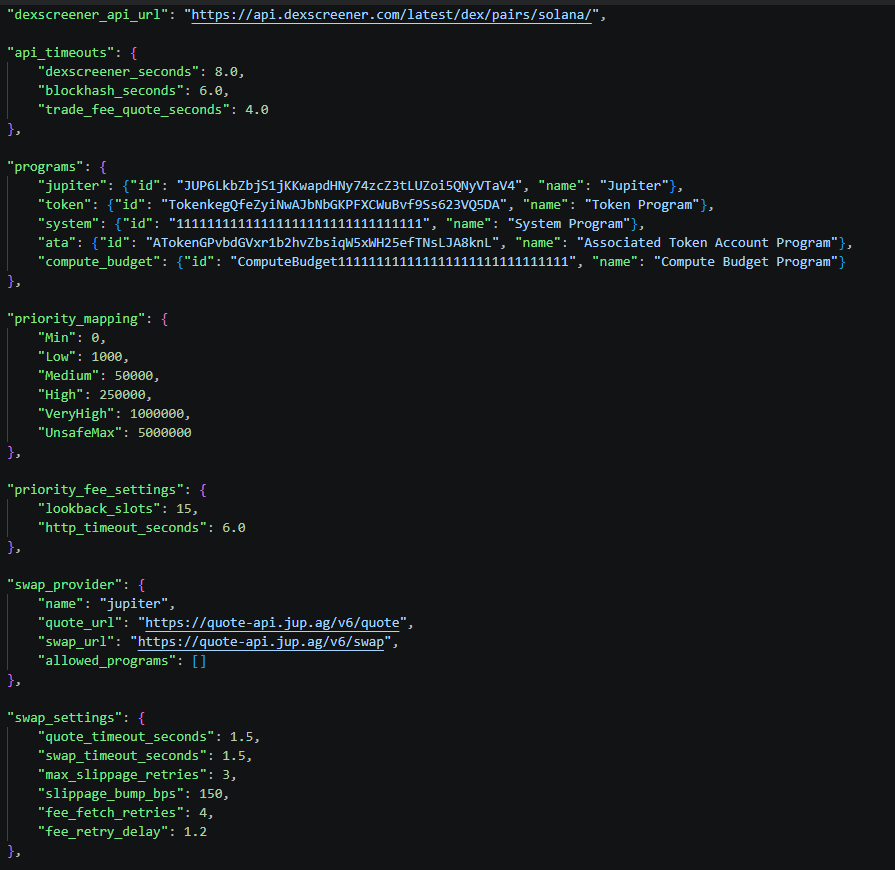Image resolution: width=895 pixels, height=870 pixels.
Task: Click the "dexscreener_seconds" key
Action: 118,72
